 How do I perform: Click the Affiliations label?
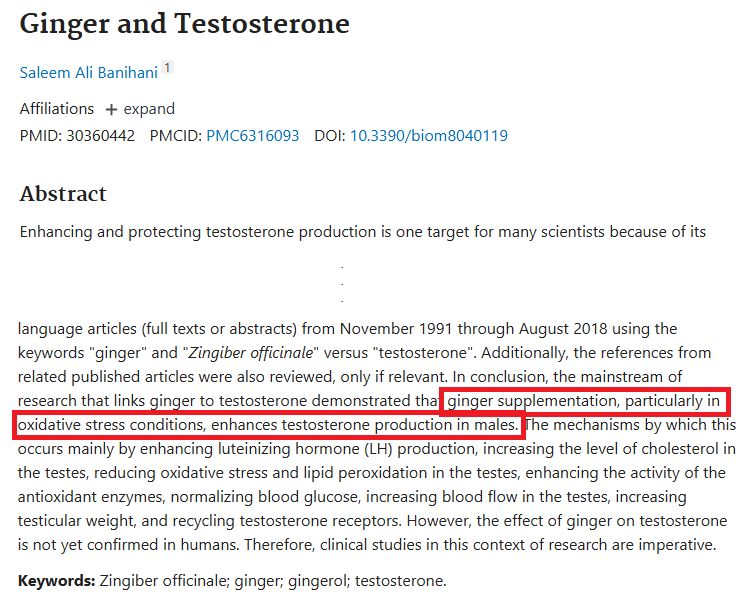[56, 109]
